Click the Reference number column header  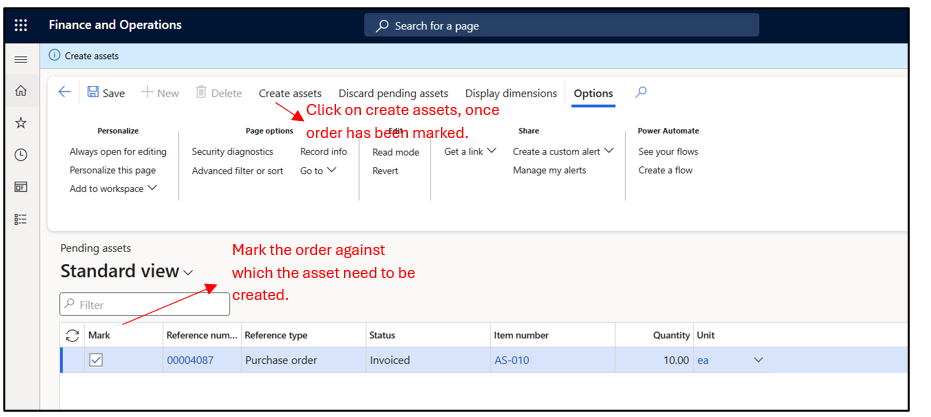[202, 335]
